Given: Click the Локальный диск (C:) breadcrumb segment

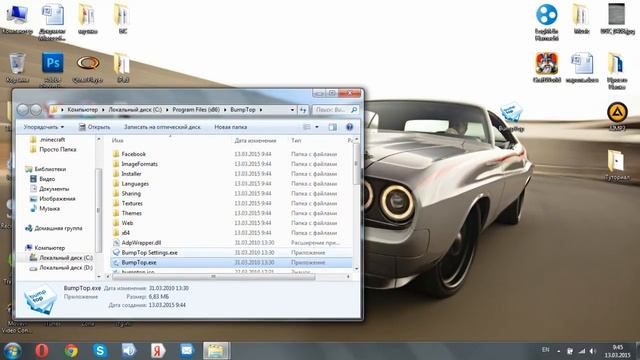Looking at the screenshot, I should click(135, 110).
